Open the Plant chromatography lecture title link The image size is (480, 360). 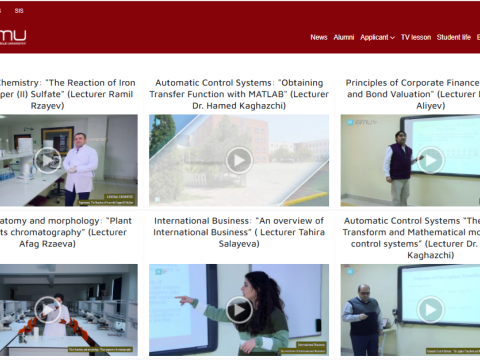[x=66, y=232]
